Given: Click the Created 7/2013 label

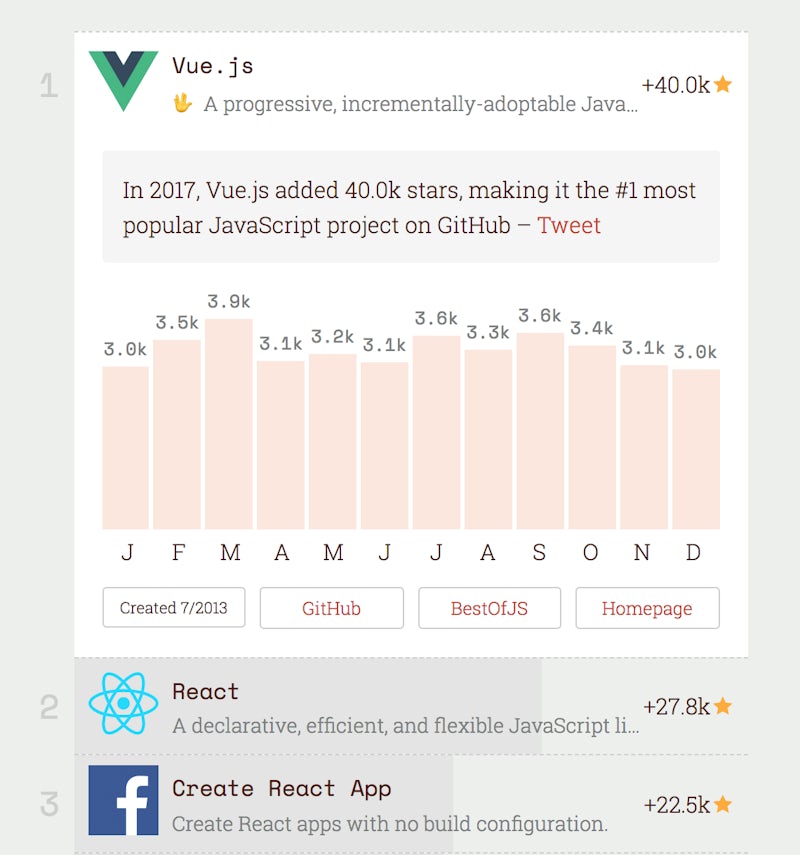Looking at the screenshot, I should point(174,608).
